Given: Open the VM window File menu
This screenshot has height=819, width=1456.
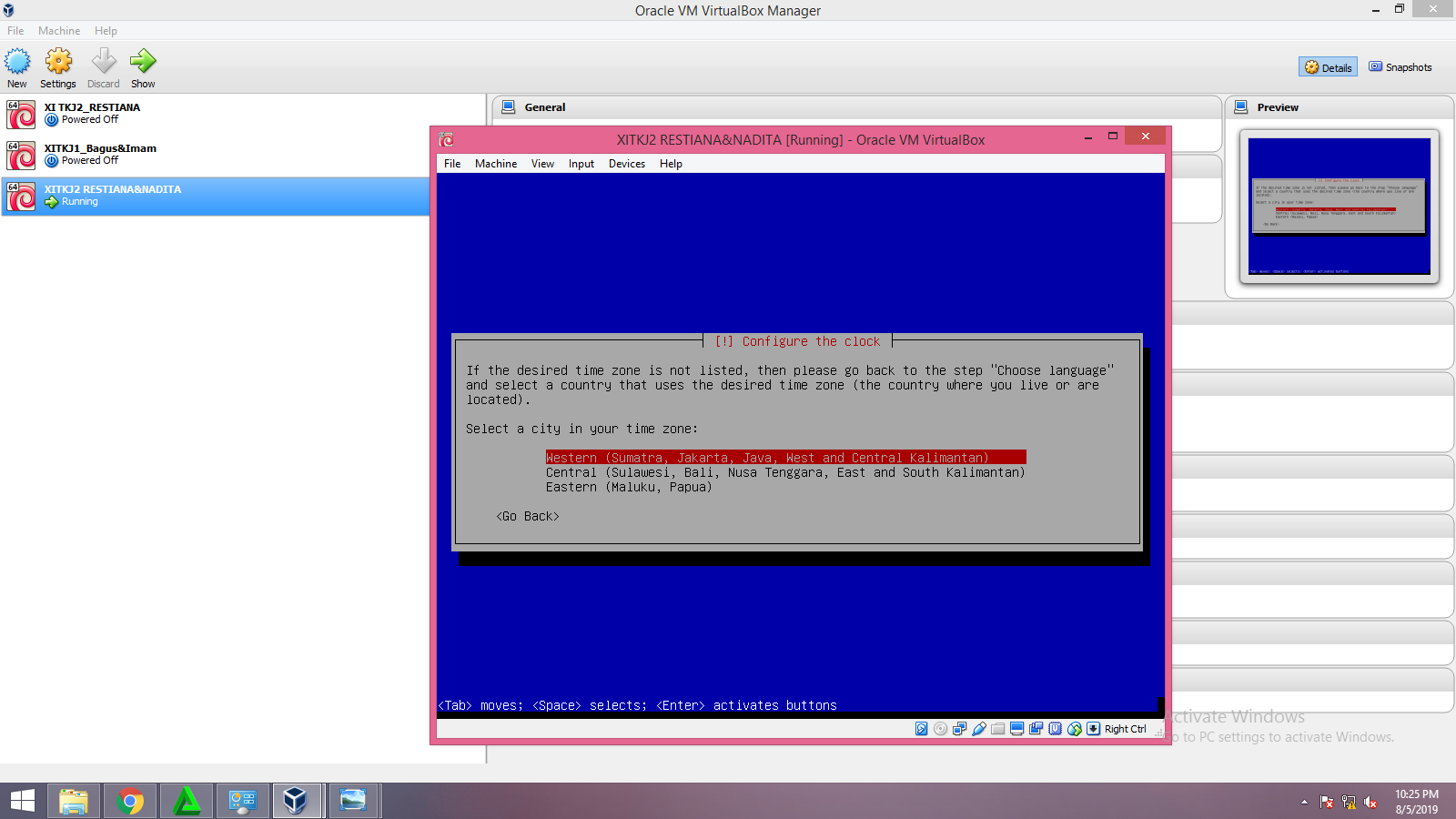Looking at the screenshot, I should tap(452, 164).
